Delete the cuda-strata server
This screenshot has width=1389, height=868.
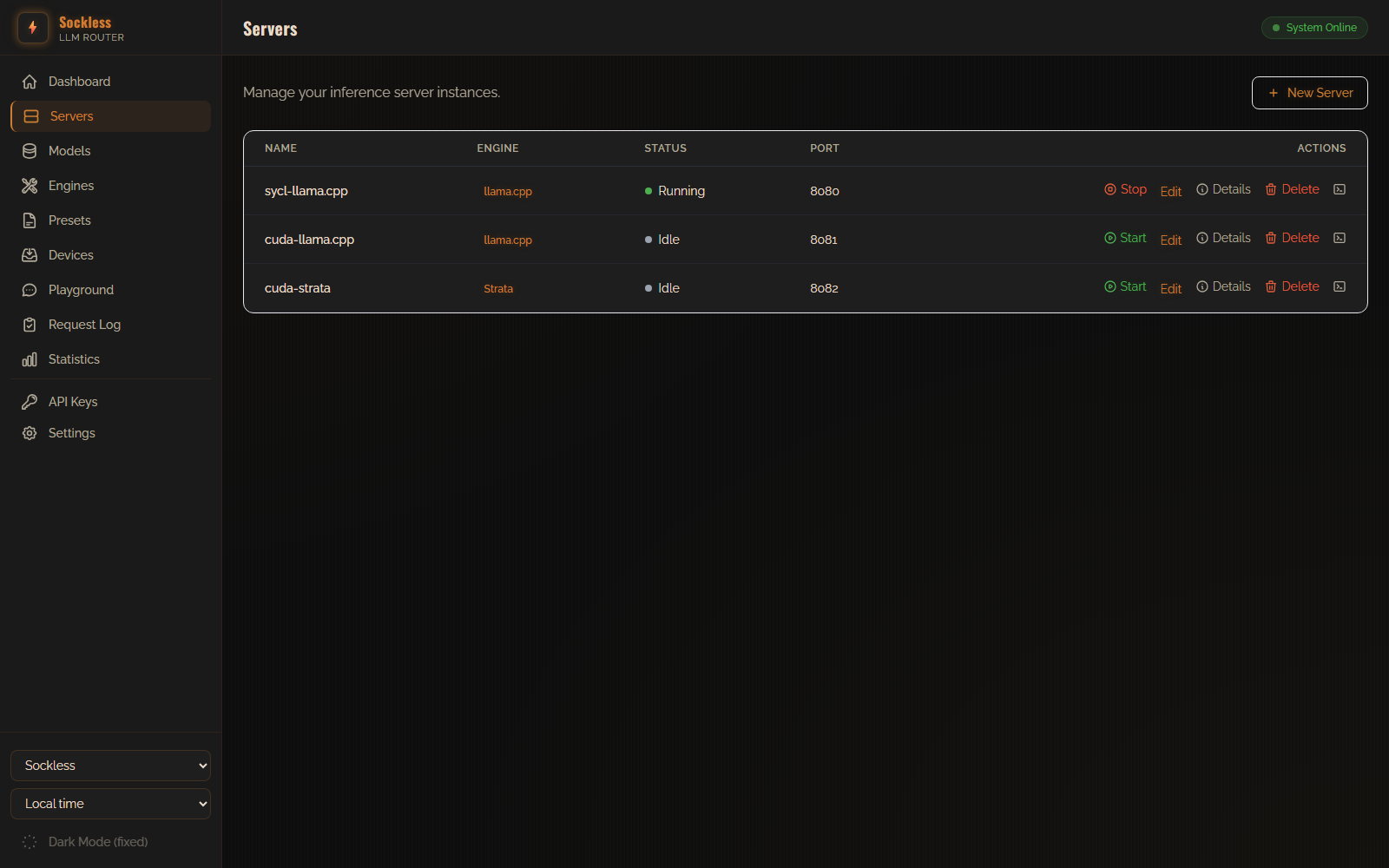click(1292, 286)
